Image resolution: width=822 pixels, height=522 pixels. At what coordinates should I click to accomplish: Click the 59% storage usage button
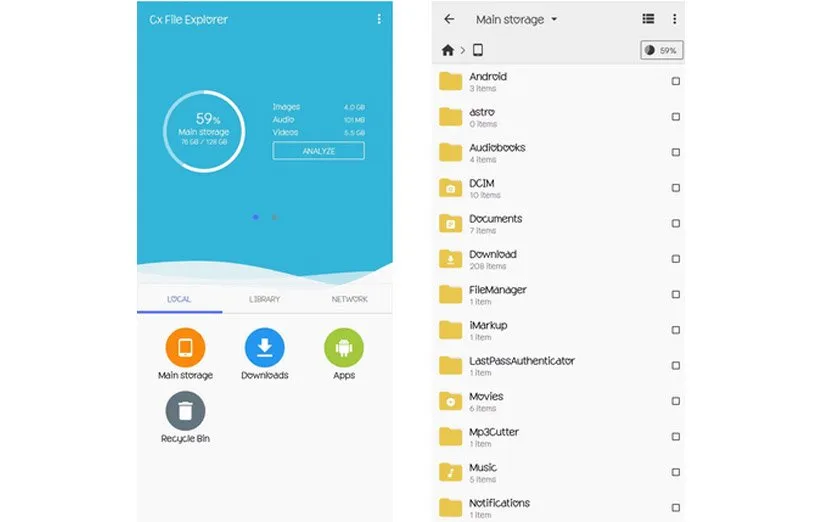661,50
